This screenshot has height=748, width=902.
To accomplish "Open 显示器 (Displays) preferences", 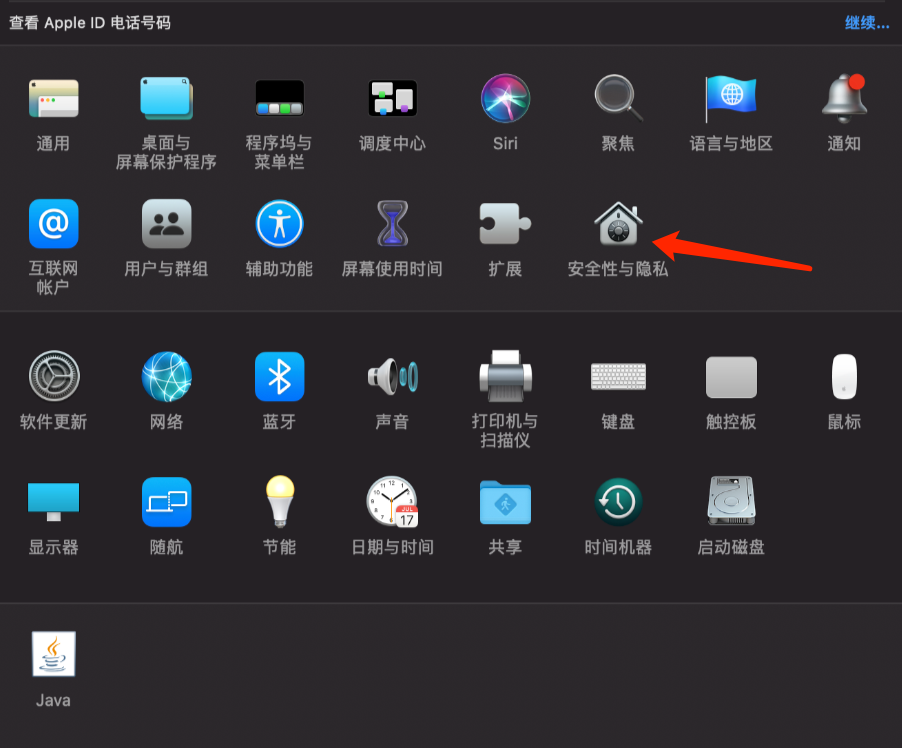I will [x=53, y=502].
